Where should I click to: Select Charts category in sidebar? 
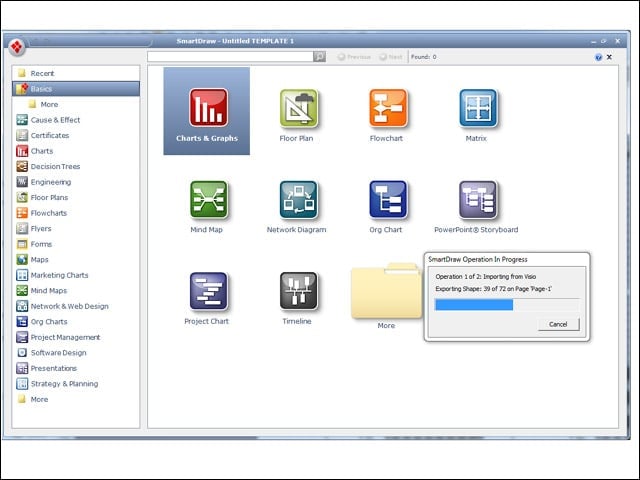35,151
